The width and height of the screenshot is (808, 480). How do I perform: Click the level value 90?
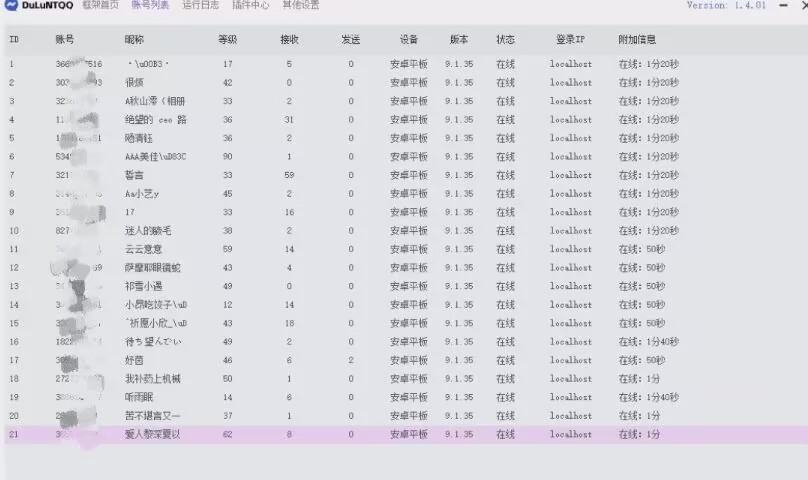coord(227,157)
